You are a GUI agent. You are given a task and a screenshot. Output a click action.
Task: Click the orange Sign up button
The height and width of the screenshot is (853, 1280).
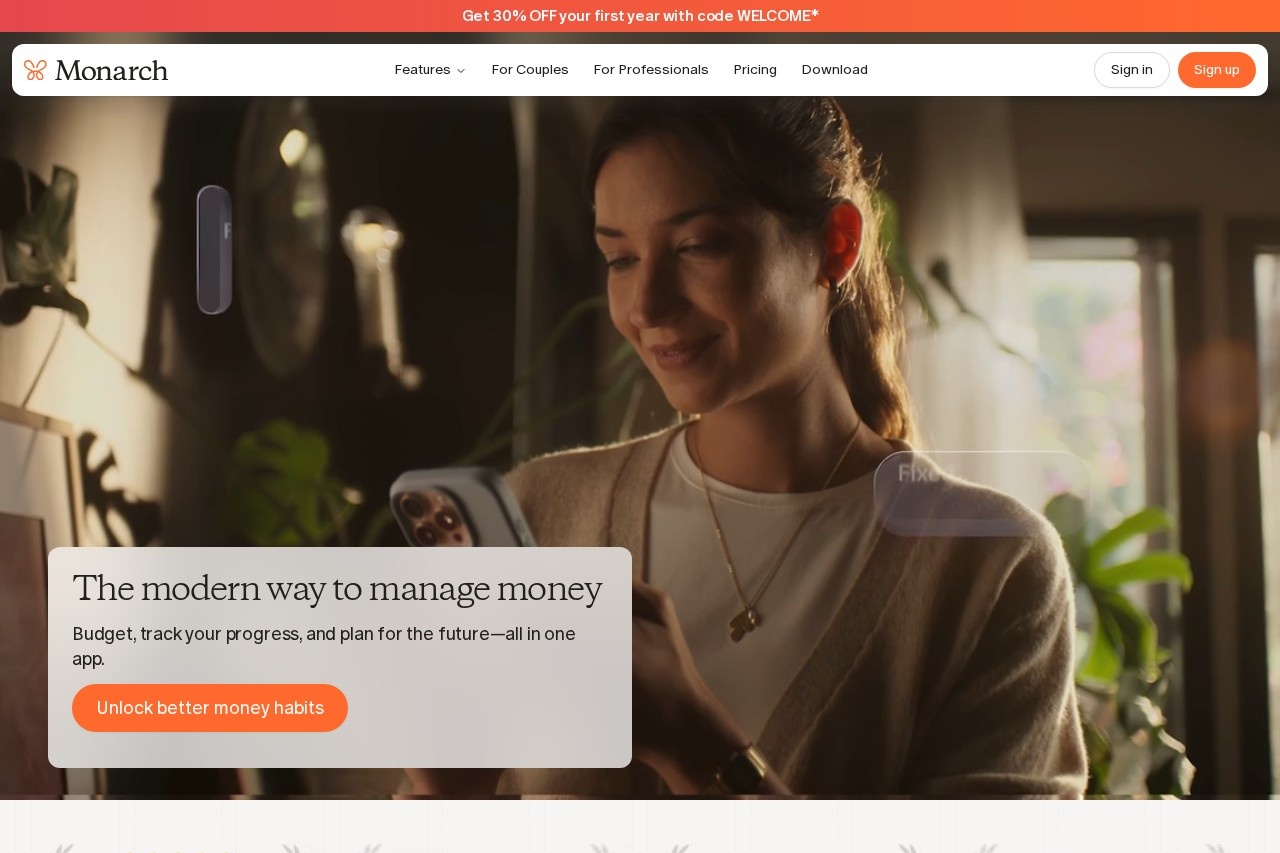pos(1216,70)
